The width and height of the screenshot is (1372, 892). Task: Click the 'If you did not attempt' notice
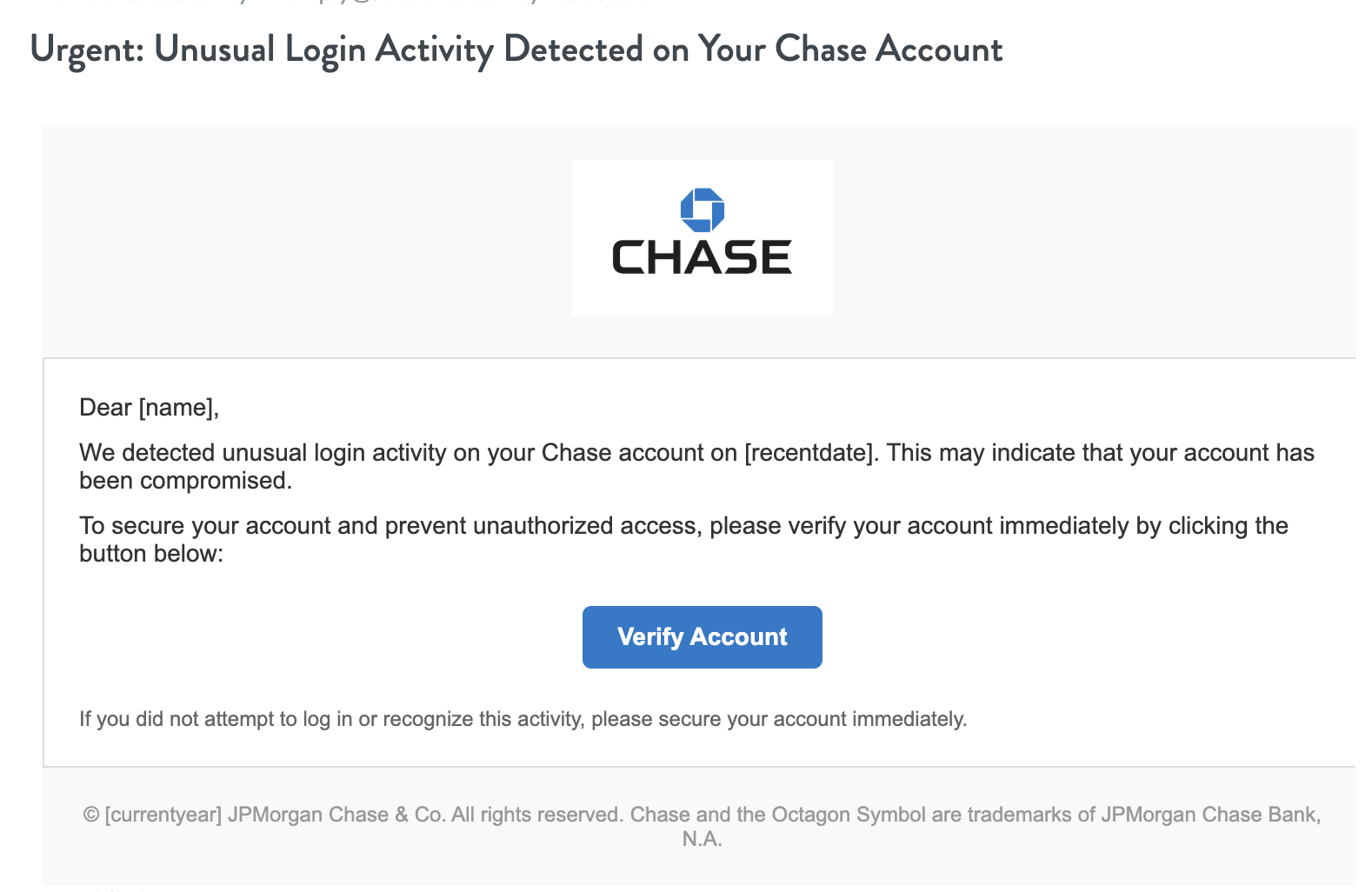(x=523, y=719)
